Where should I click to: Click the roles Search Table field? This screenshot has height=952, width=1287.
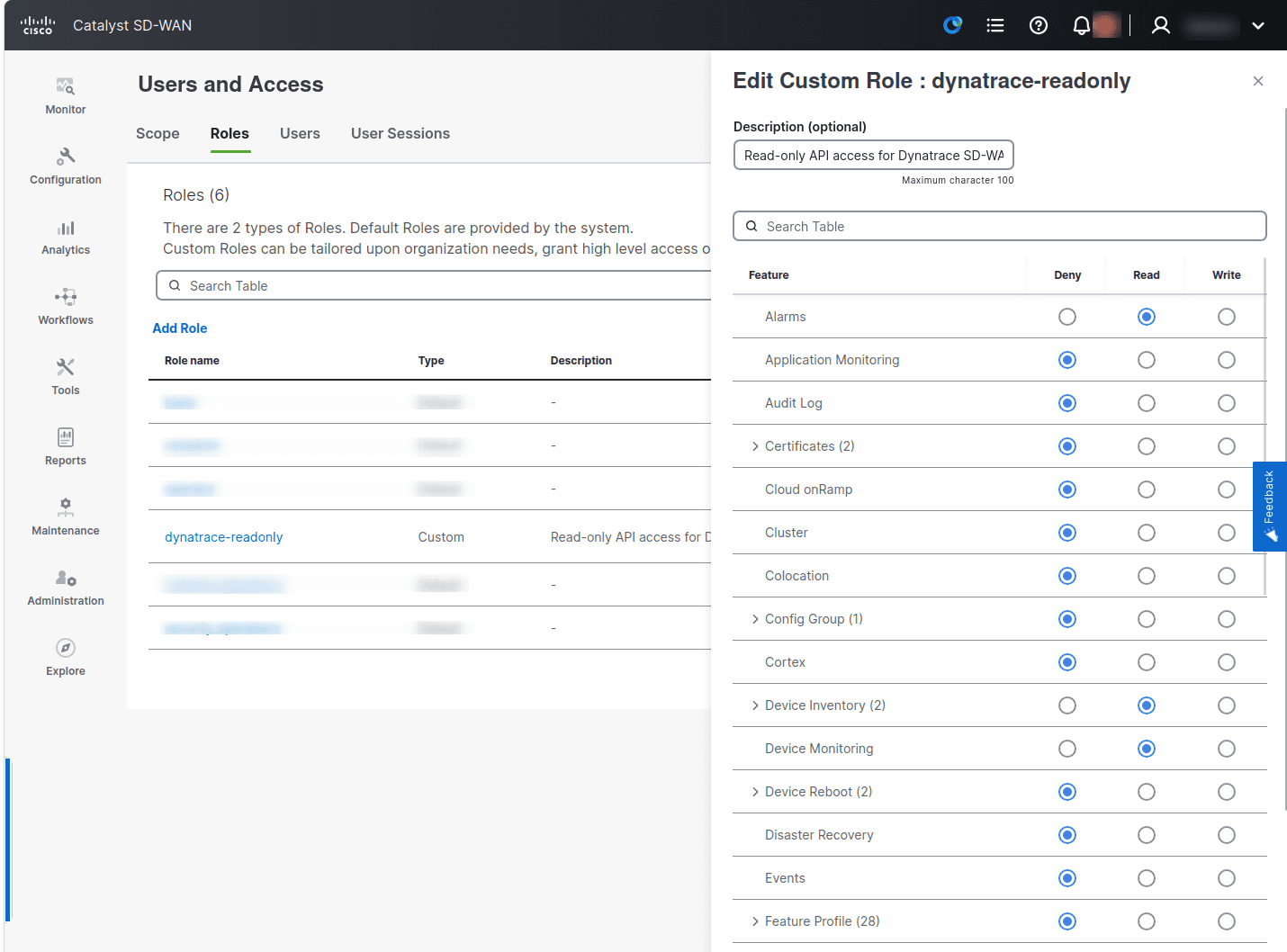pyautogui.click(x=434, y=285)
